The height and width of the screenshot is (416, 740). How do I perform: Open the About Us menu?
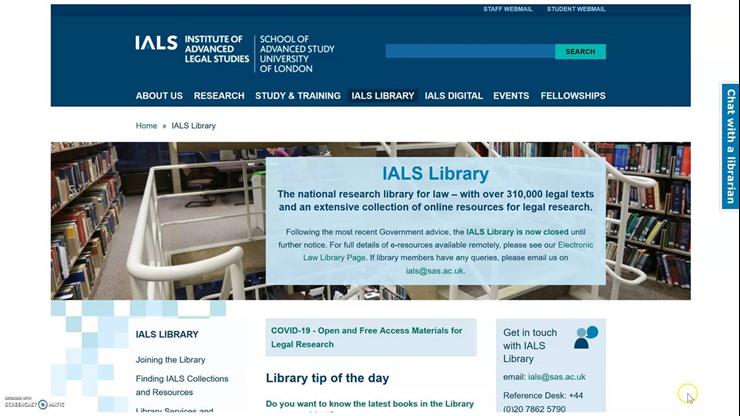click(159, 96)
